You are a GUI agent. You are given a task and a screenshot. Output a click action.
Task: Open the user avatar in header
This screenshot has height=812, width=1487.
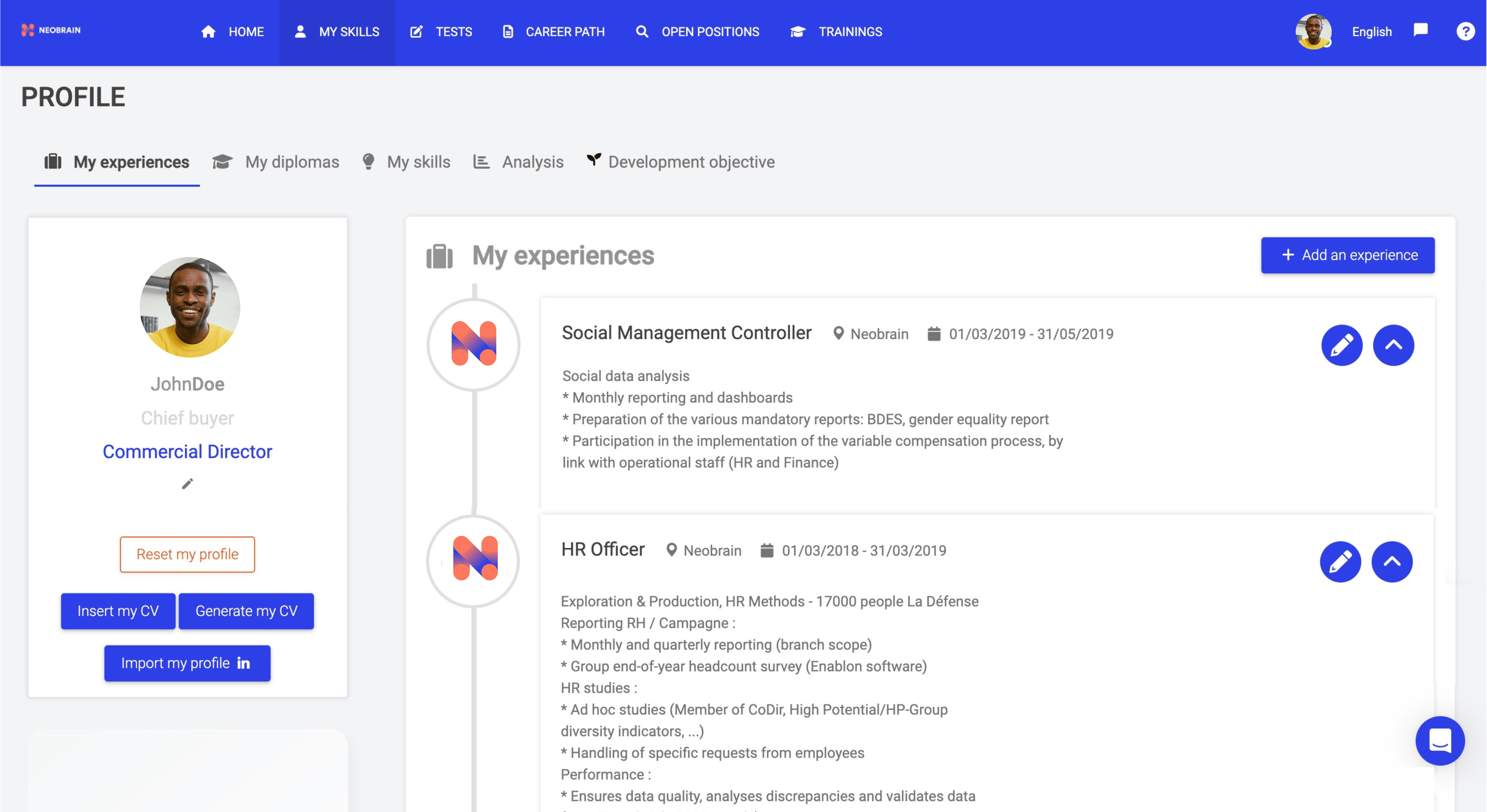(x=1313, y=31)
